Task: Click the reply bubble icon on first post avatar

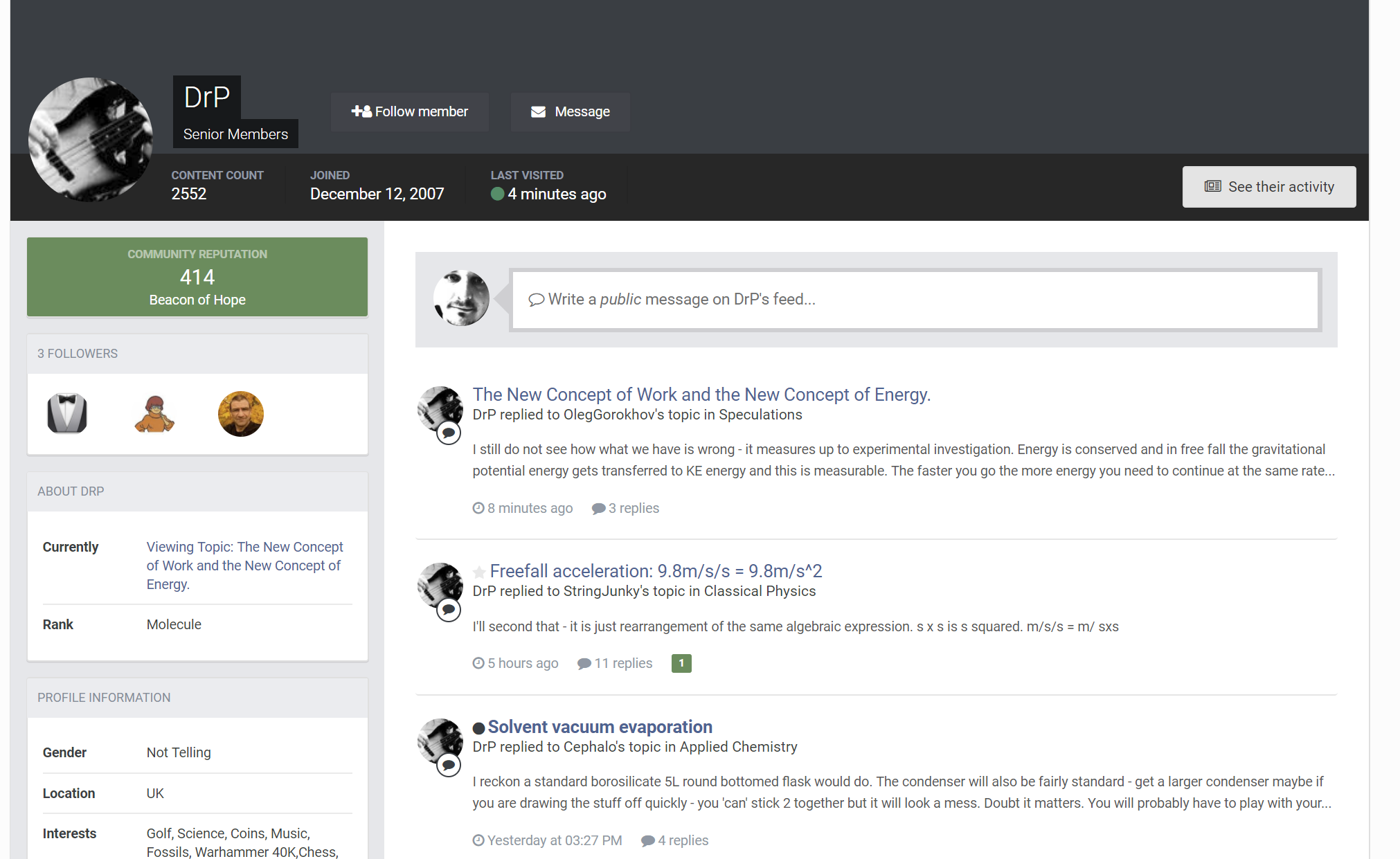Action: [449, 433]
